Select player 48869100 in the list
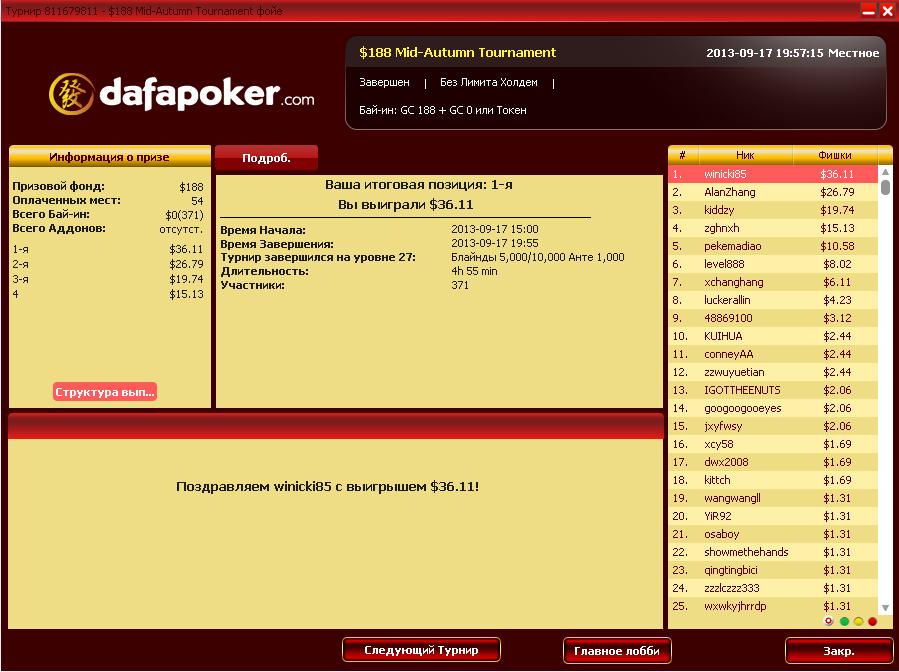 pyautogui.click(x=773, y=318)
